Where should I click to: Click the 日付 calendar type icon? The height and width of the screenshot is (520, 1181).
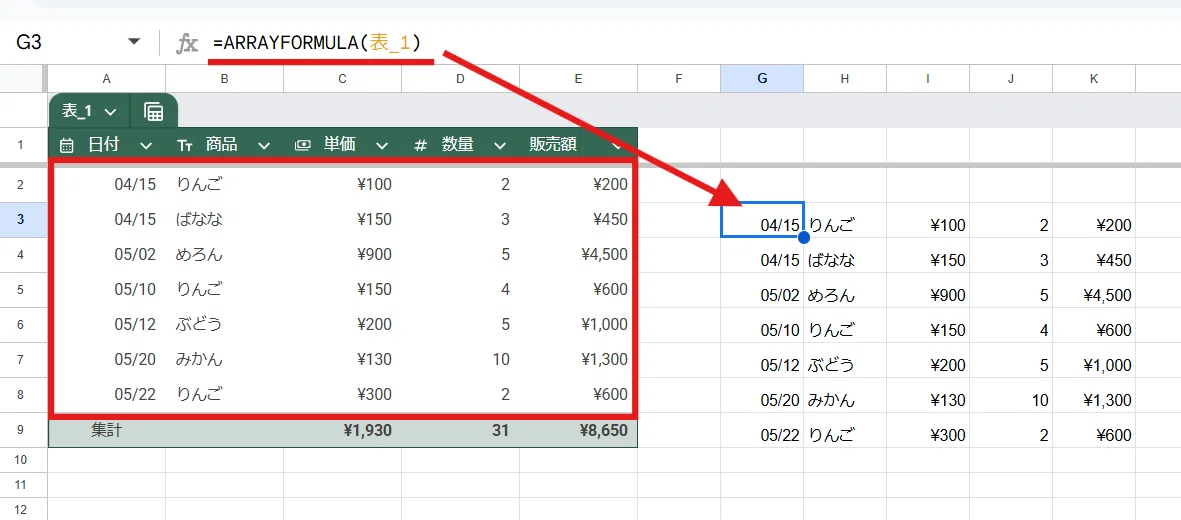pos(66,145)
